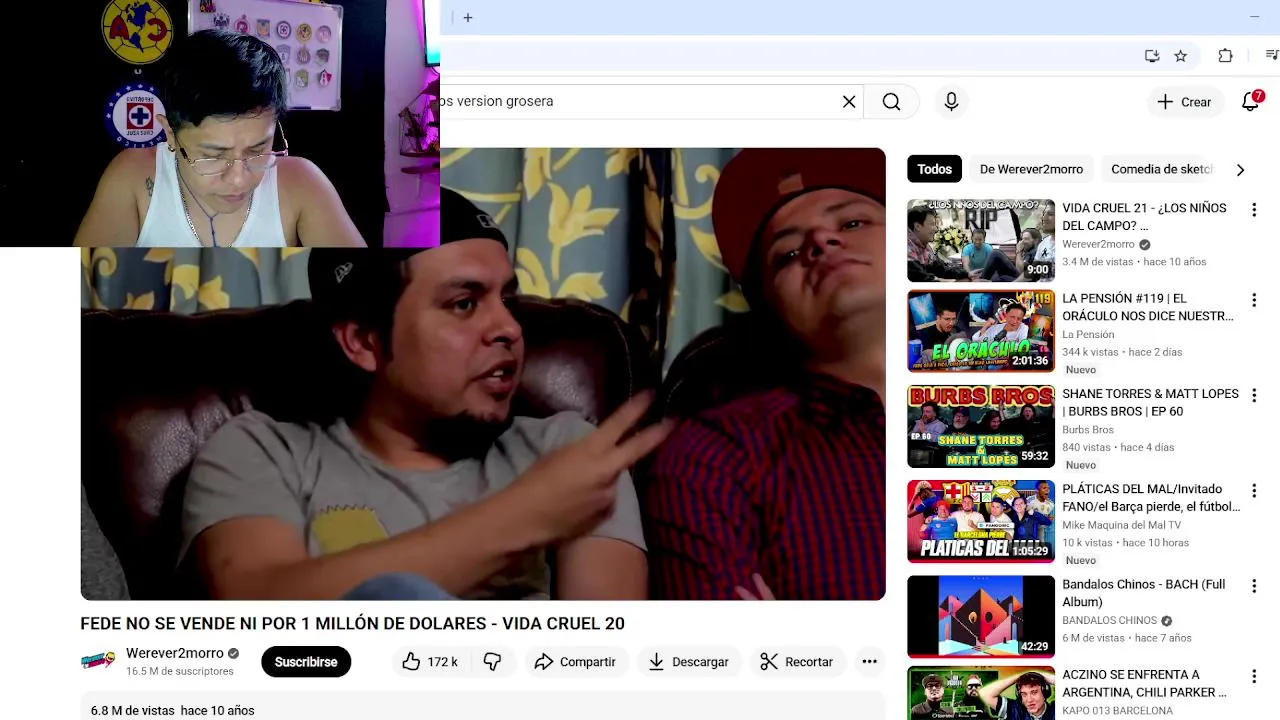The image size is (1280, 720).
Task: Open title 'SHANE TORRES & MATT LOPES'
Action: tap(1150, 402)
